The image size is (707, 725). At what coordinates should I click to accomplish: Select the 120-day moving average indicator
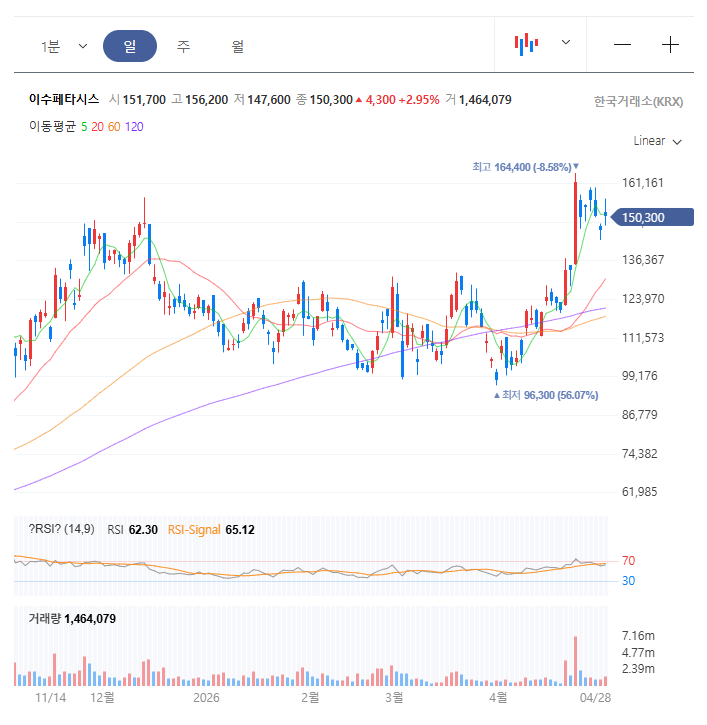click(134, 127)
